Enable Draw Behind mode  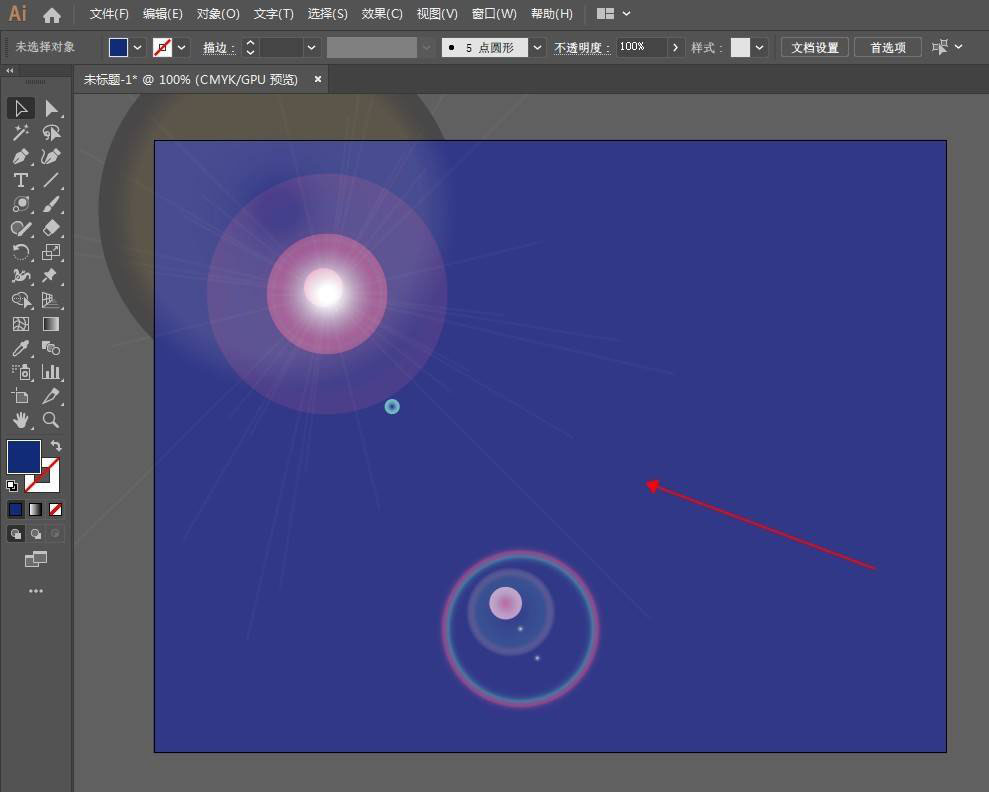coord(36,534)
